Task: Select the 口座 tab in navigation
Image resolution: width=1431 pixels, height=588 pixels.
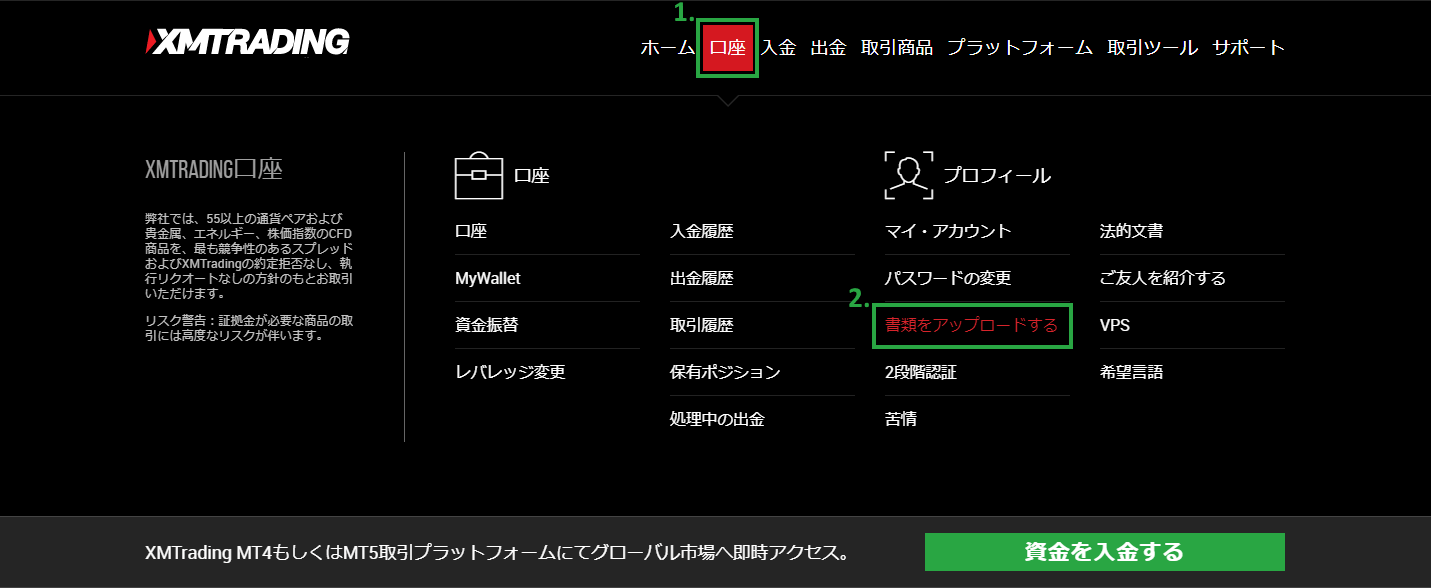Action: tap(727, 47)
